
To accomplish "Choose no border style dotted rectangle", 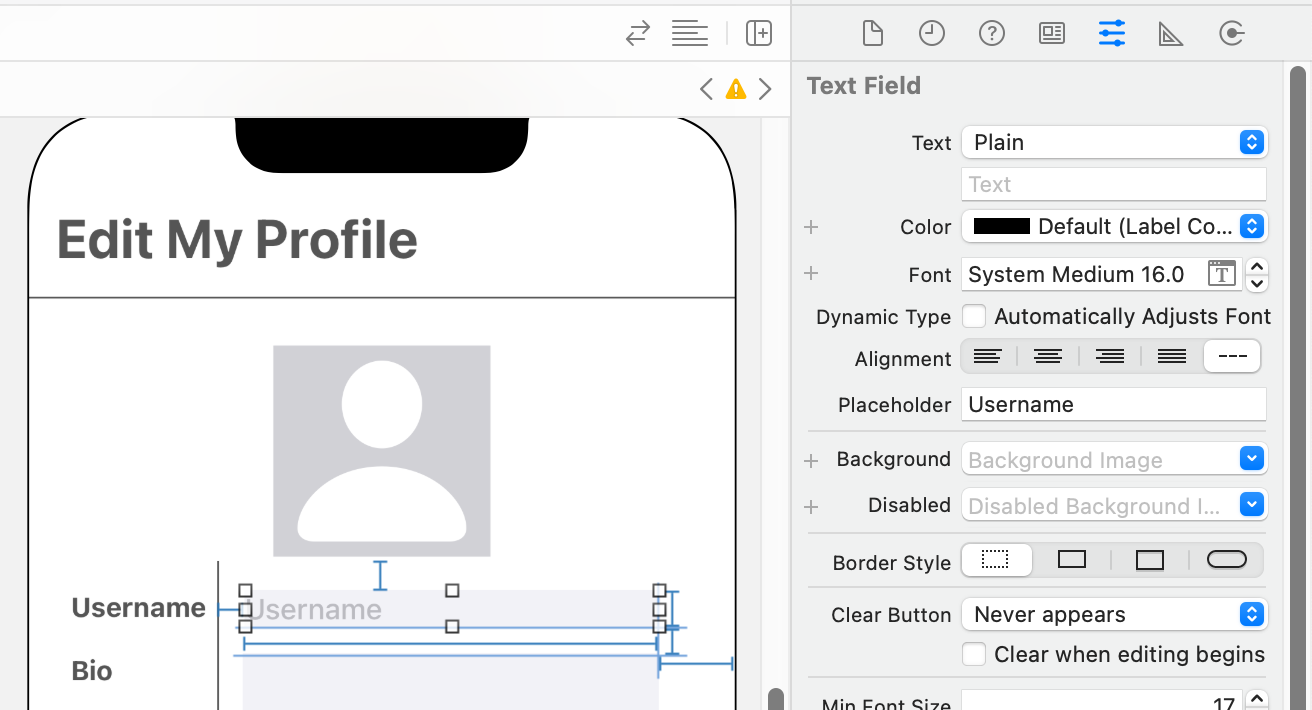I will coord(996,560).
